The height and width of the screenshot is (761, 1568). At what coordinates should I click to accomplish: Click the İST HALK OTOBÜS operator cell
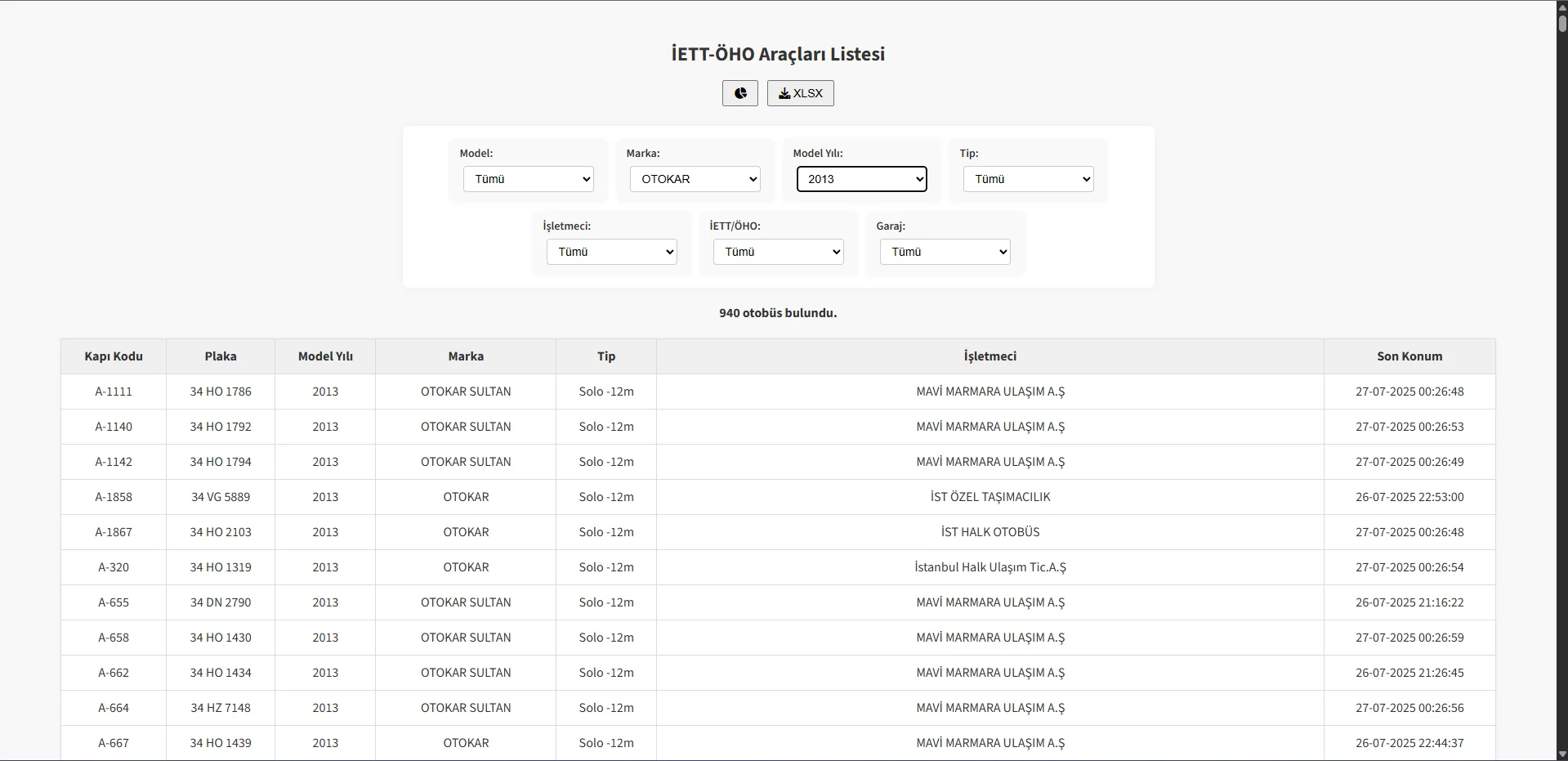coord(989,532)
